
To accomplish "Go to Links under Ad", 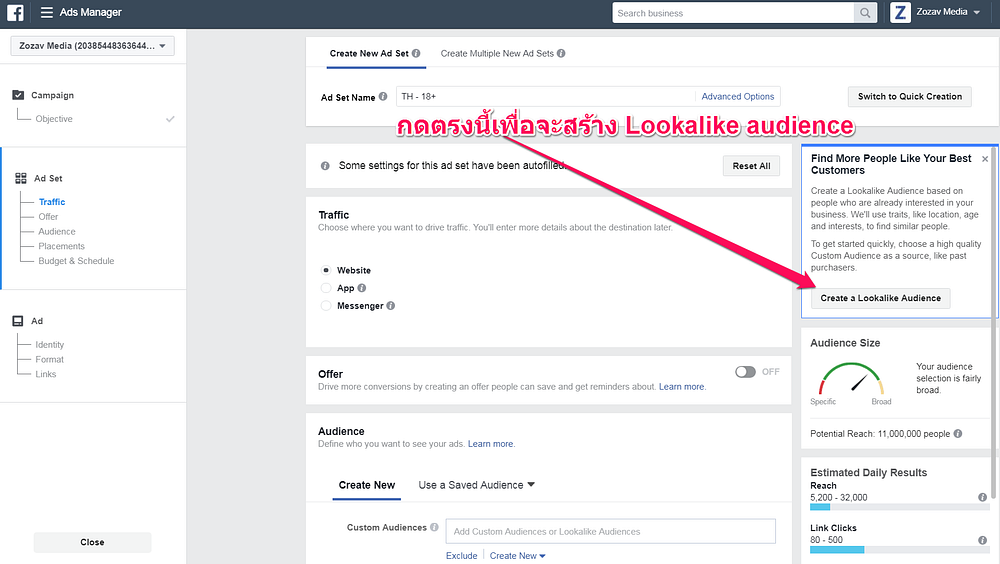I will pos(46,374).
